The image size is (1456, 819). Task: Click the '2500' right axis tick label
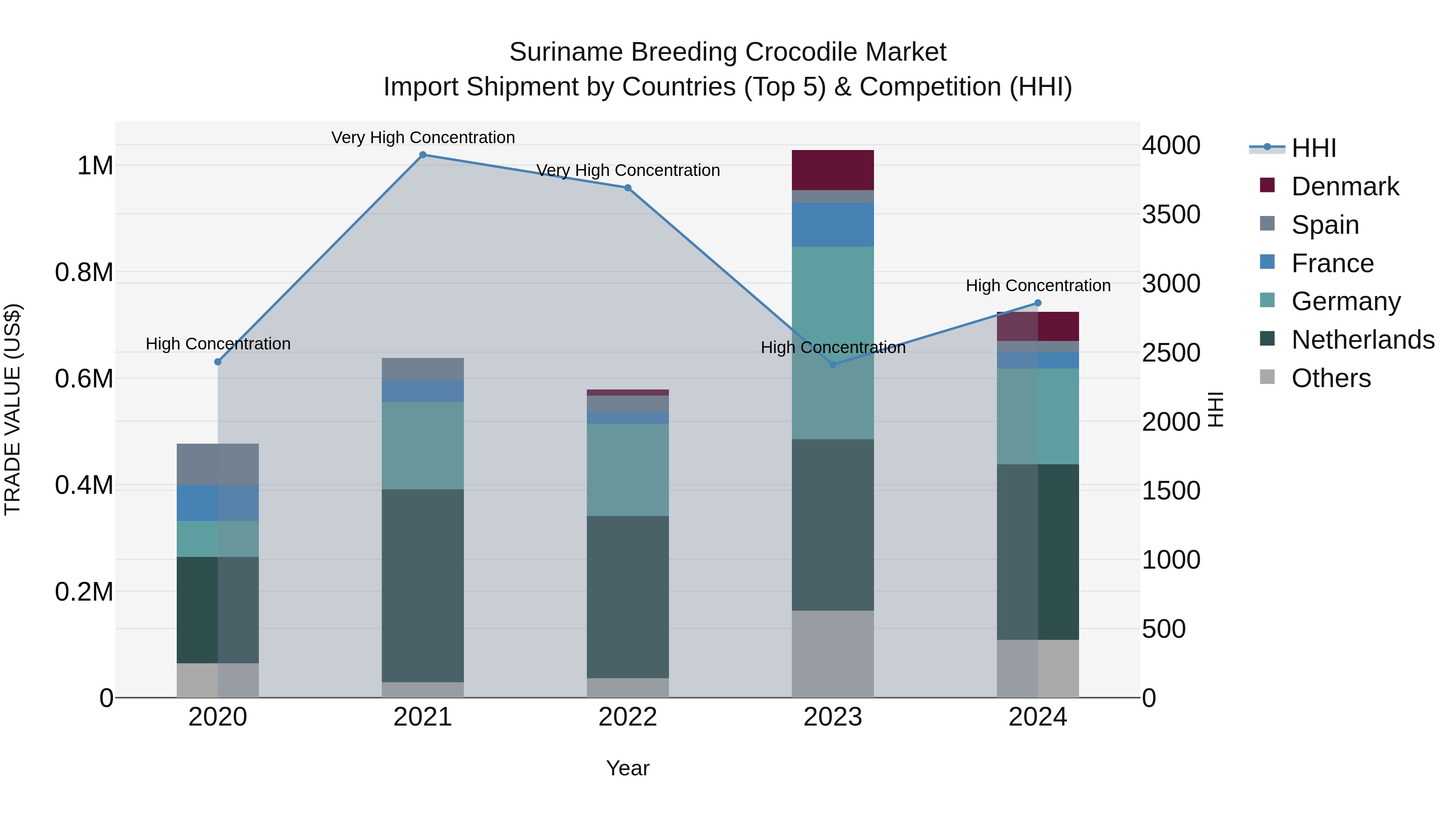(1171, 353)
